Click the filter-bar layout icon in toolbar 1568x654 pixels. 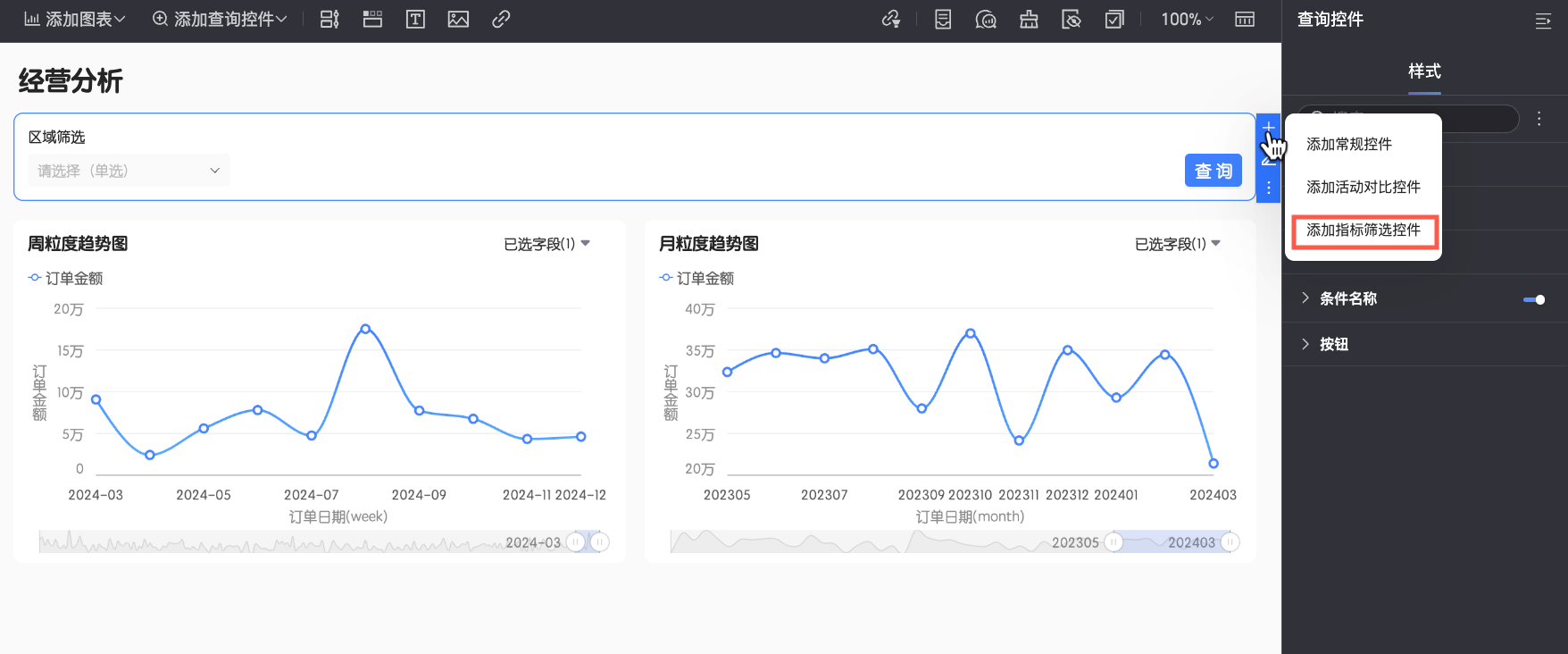point(329,20)
